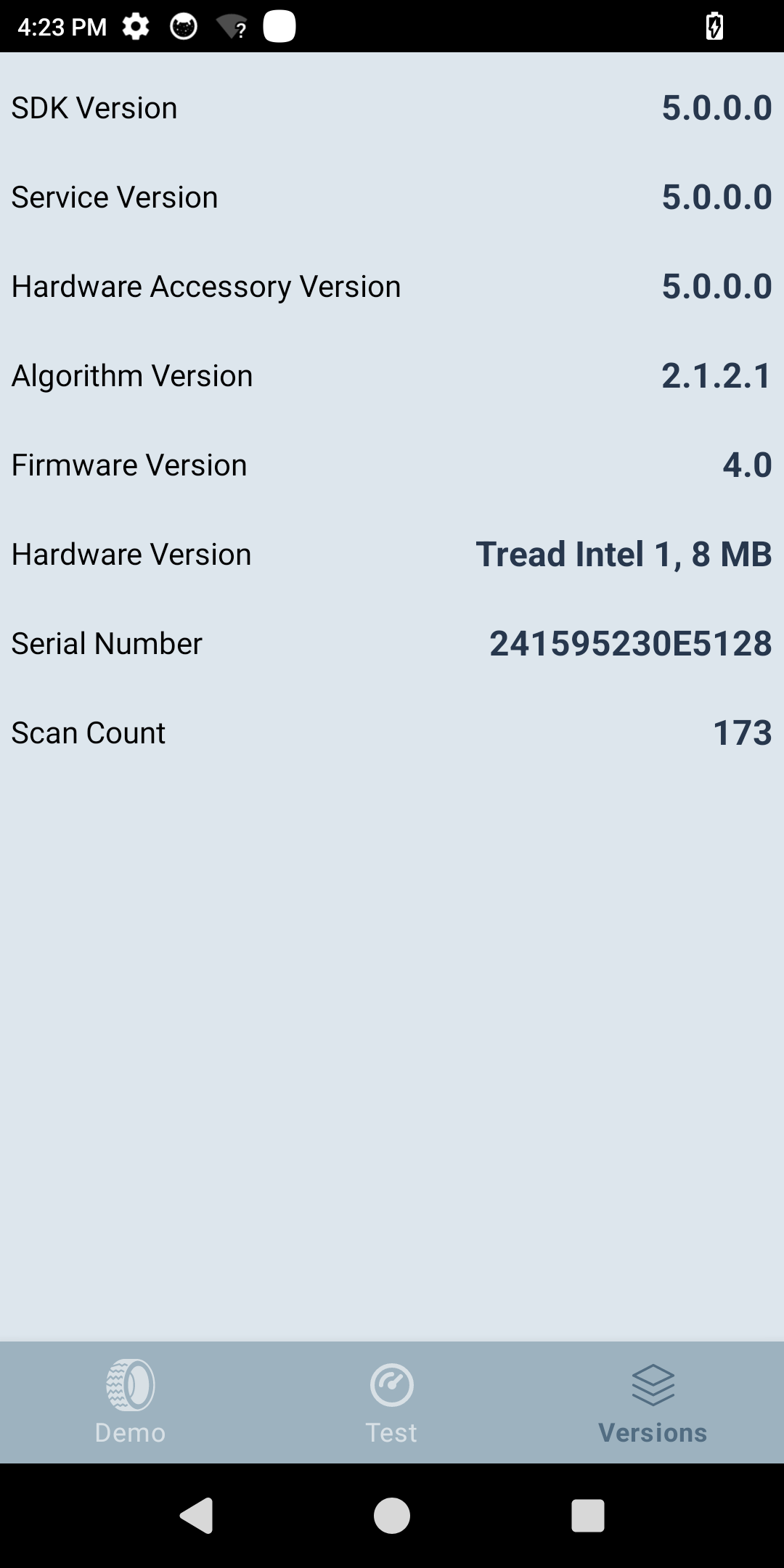Tap the white square notification icon
The height and width of the screenshot is (1568, 784).
pyautogui.click(x=279, y=27)
